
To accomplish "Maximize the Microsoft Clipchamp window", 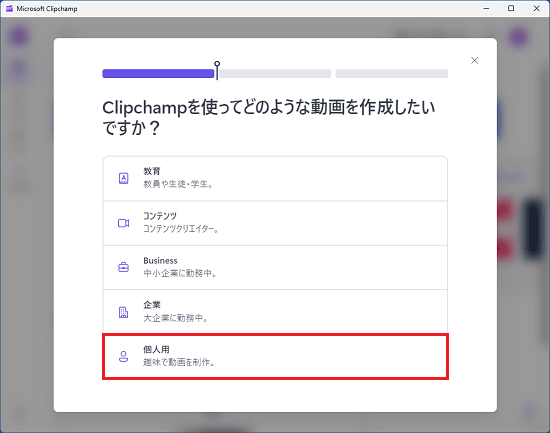I will pos(511,8).
